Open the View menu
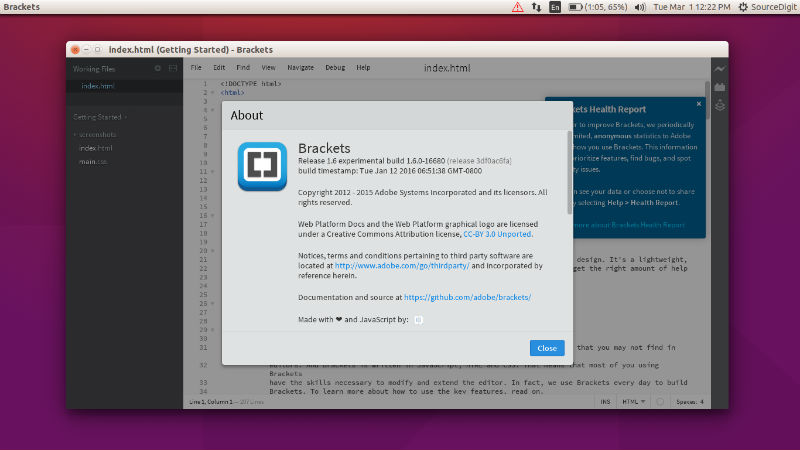This screenshot has height=450, width=800. click(268, 68)
